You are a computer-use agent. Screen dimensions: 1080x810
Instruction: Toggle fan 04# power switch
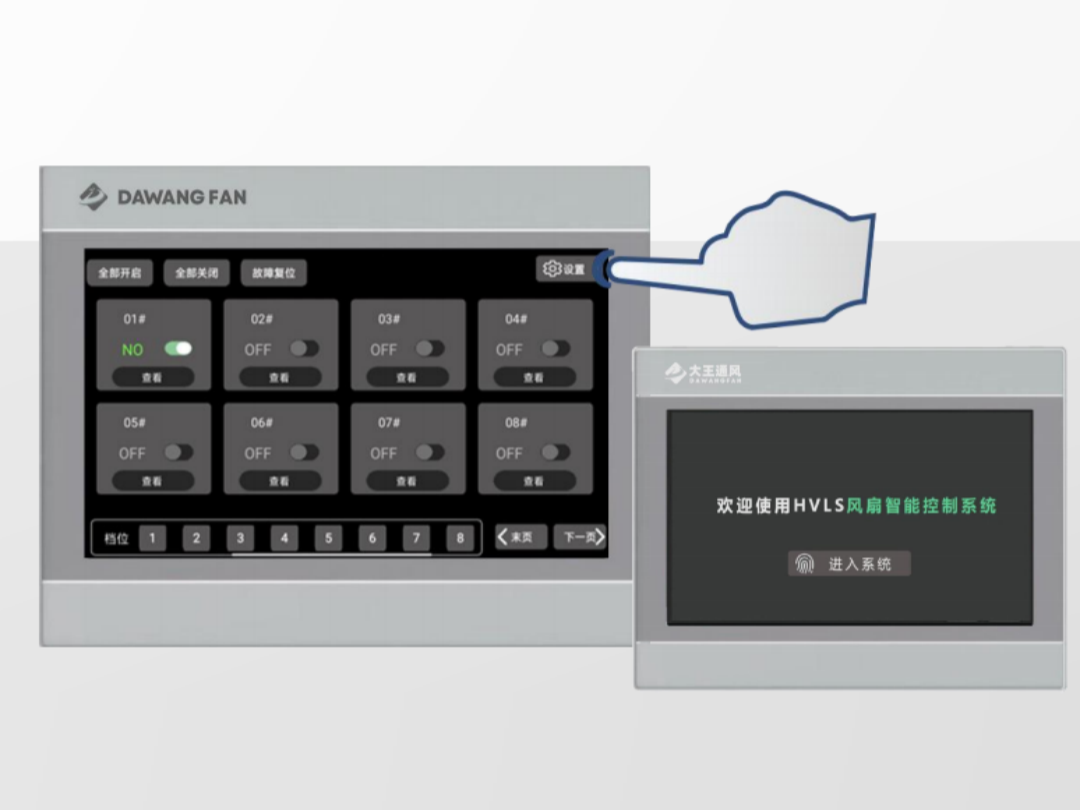click(556, 349)
